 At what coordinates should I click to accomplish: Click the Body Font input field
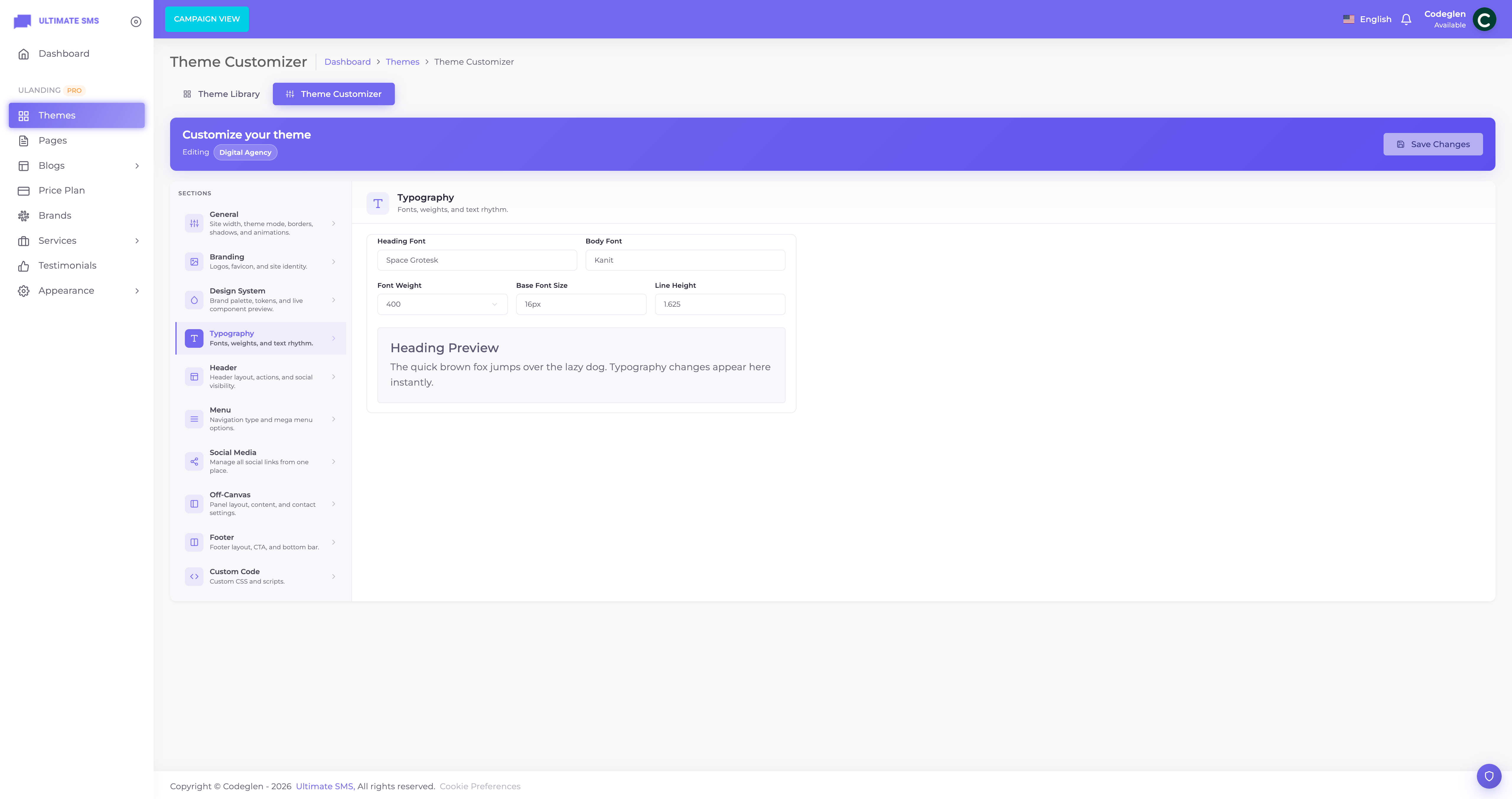pos(685,260)
